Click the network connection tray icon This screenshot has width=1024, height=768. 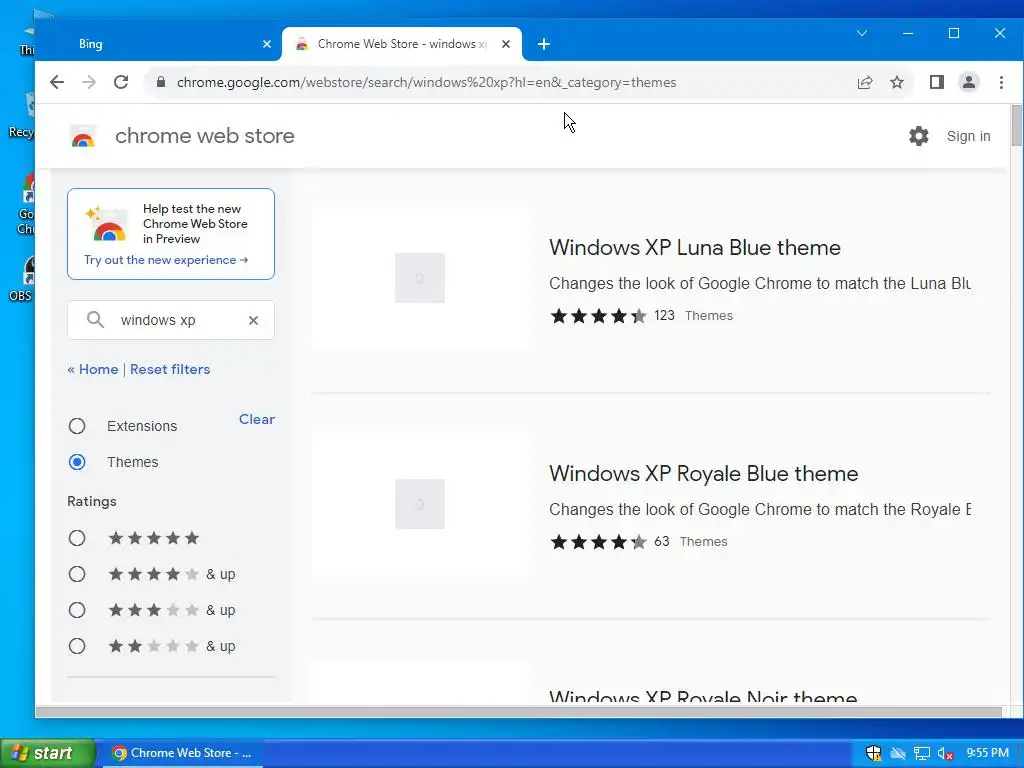tap(921, 753)
